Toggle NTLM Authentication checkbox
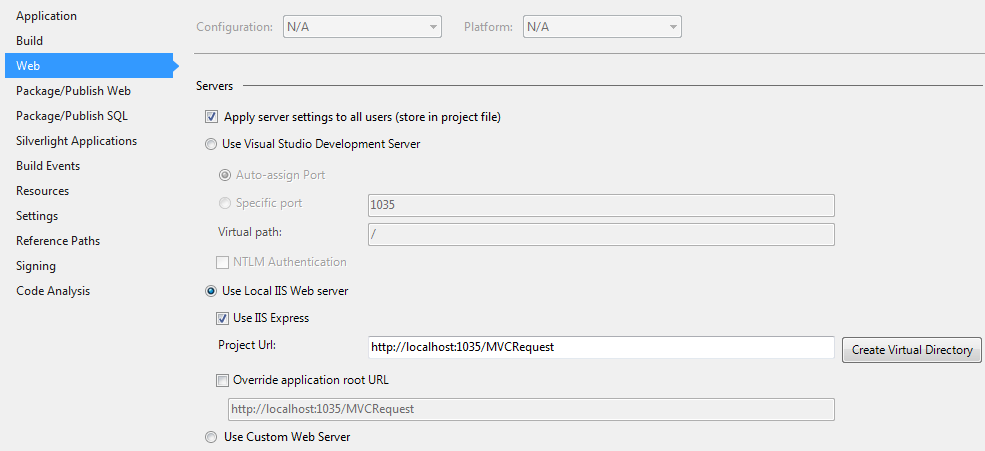This screenshot has height=451, width=985. [222, 262]
